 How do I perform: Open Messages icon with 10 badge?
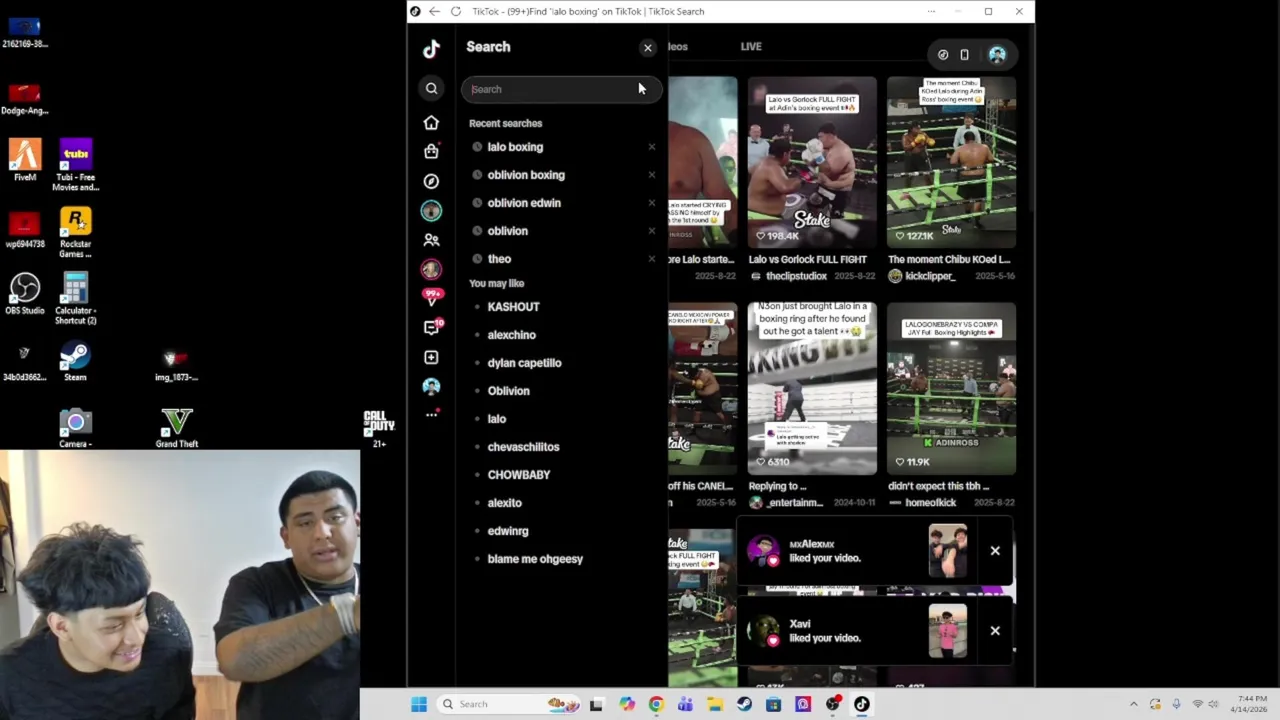point(432,327)
